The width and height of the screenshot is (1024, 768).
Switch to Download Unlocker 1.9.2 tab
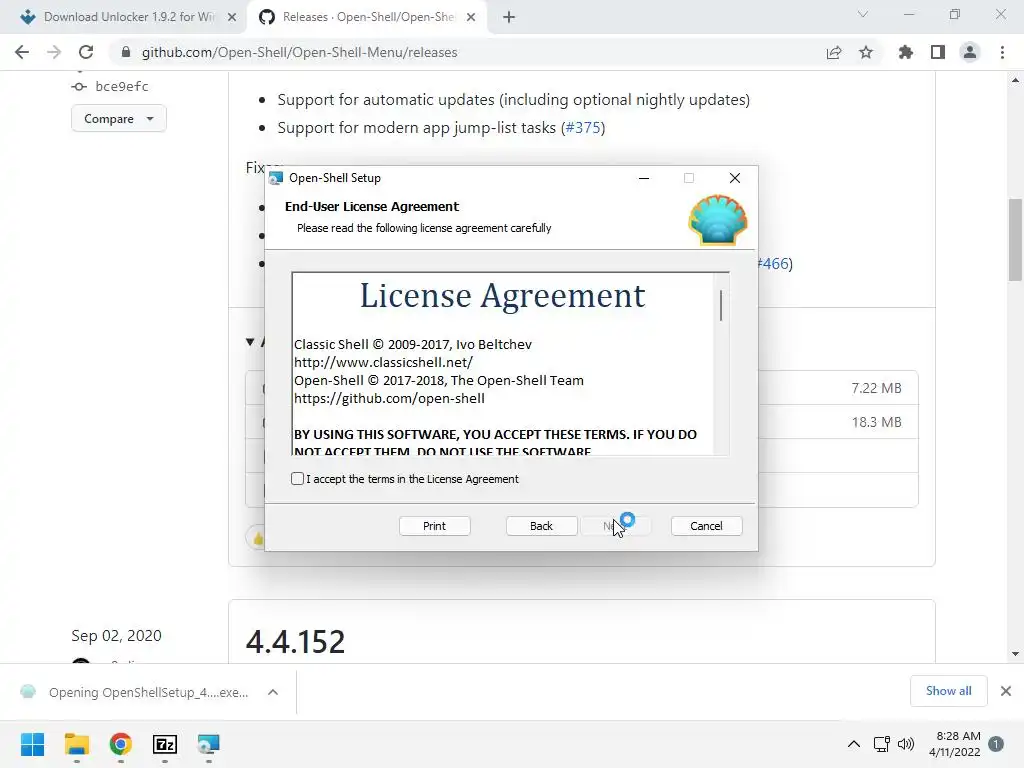[x=129, y=17]
